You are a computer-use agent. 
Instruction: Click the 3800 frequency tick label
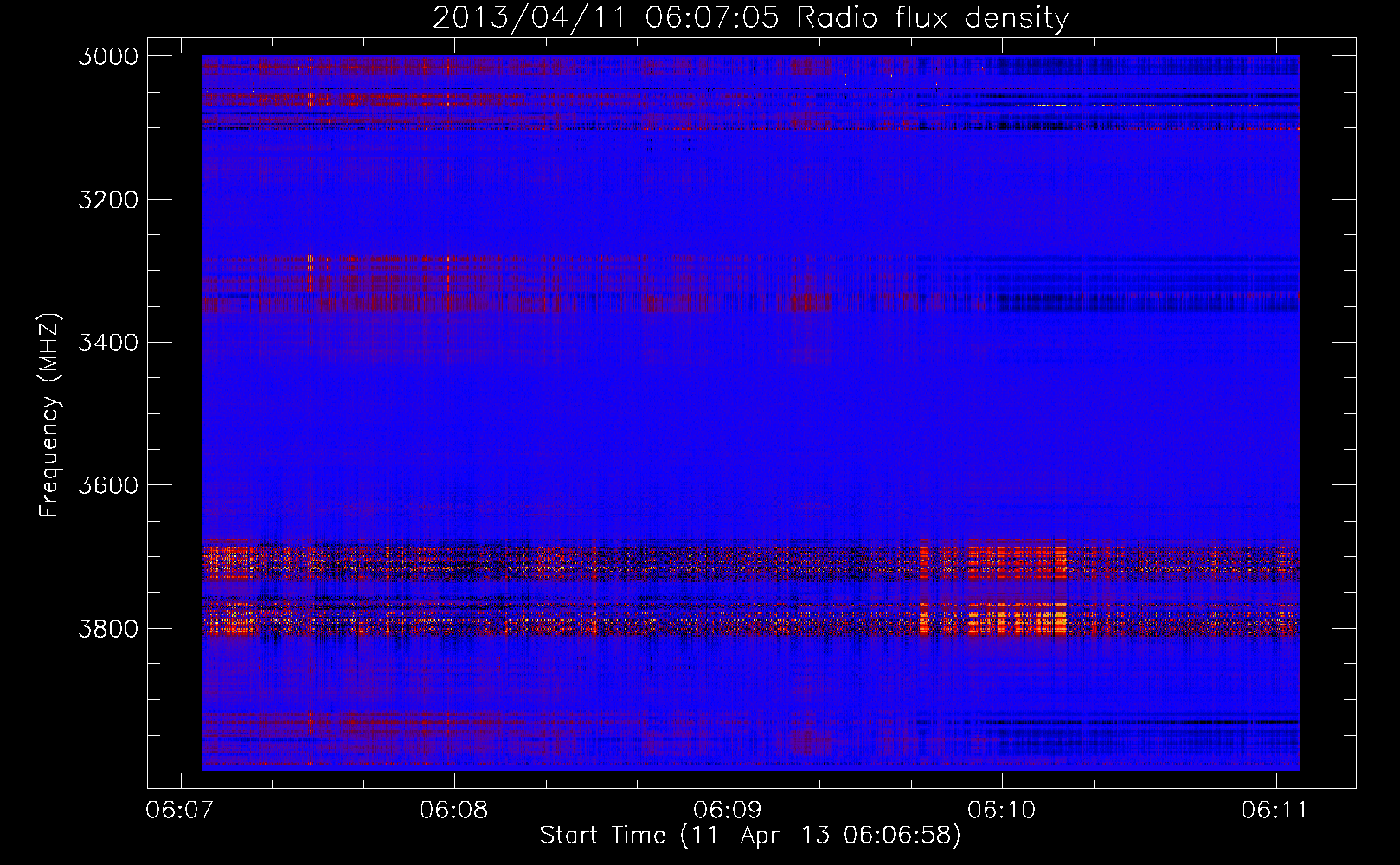(x=108, y=628)
